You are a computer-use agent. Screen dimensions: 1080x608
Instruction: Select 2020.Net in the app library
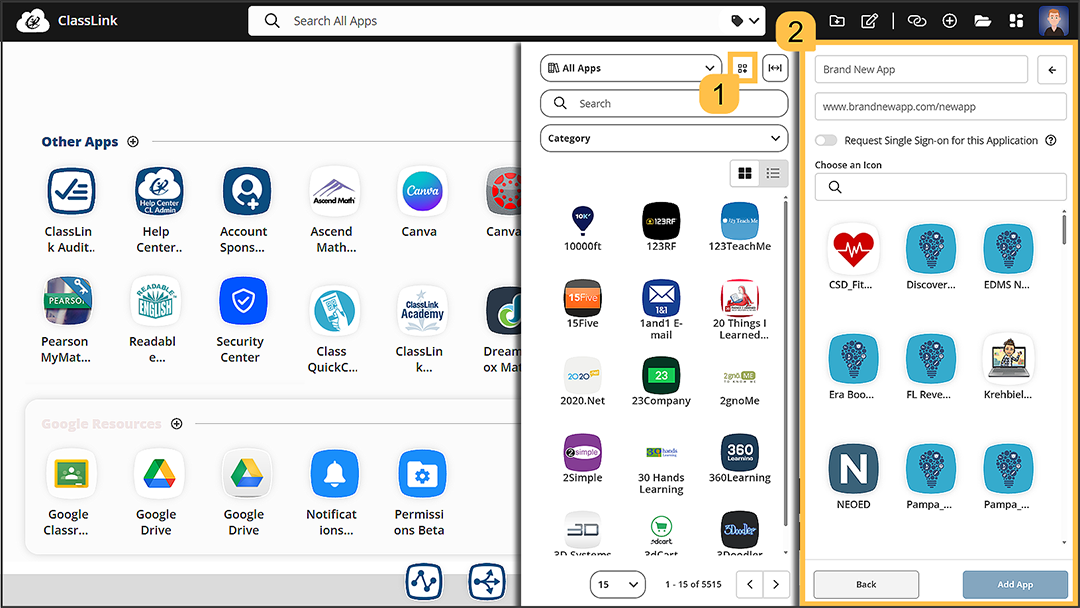click(583, 375)
